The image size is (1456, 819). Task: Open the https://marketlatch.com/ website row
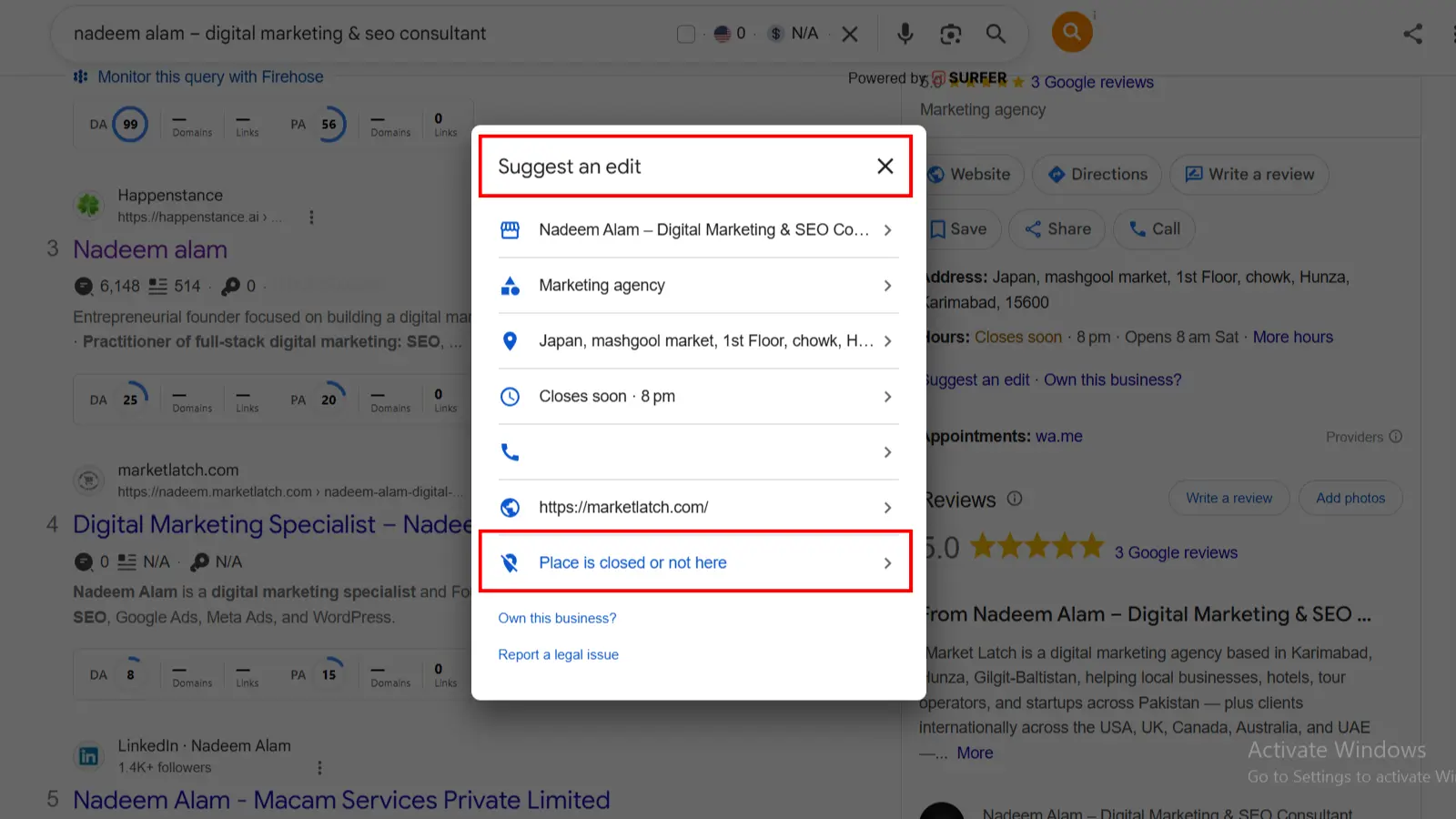[698, 508]
